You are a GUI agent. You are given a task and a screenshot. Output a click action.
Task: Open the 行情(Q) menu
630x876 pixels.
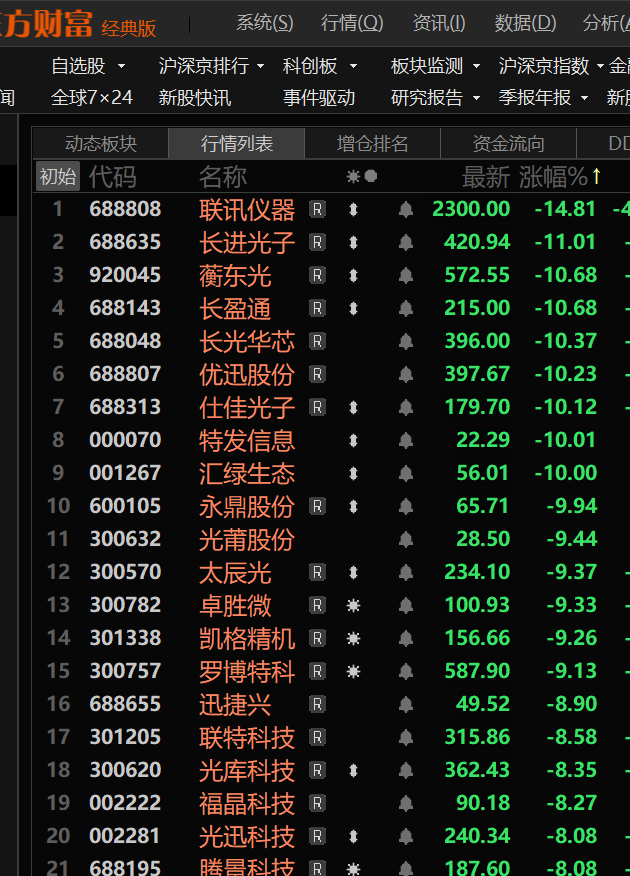[352, 23]
